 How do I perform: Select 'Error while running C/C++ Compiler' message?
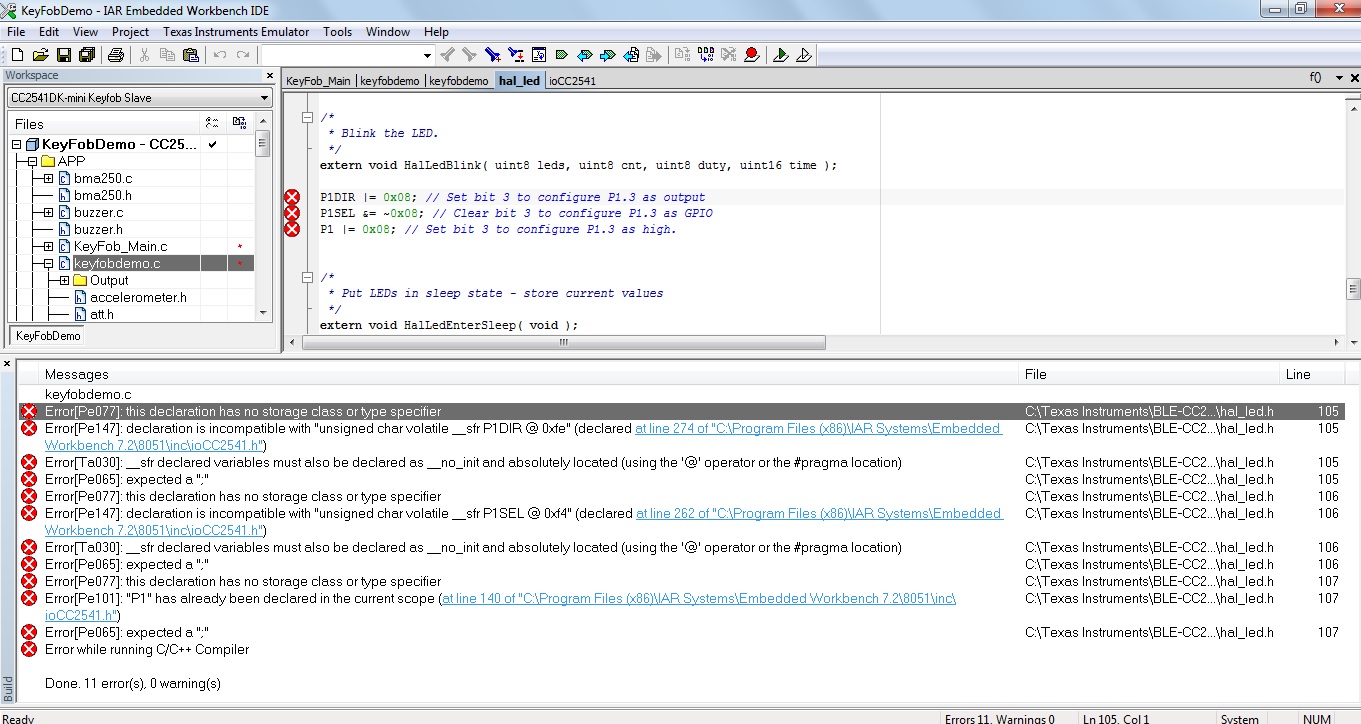[147, 650]
